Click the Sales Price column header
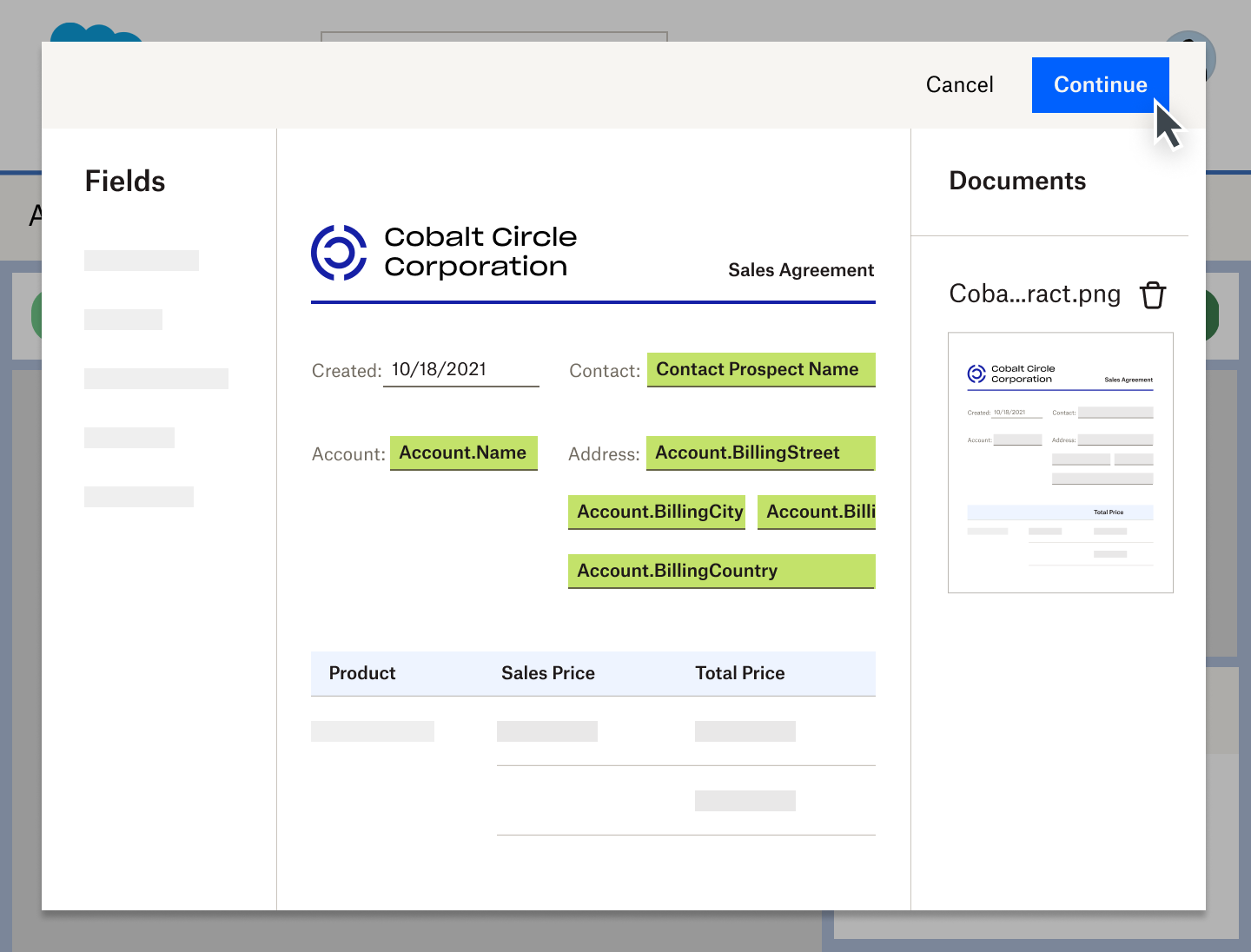1251x952 pixels. pos(547,673)
